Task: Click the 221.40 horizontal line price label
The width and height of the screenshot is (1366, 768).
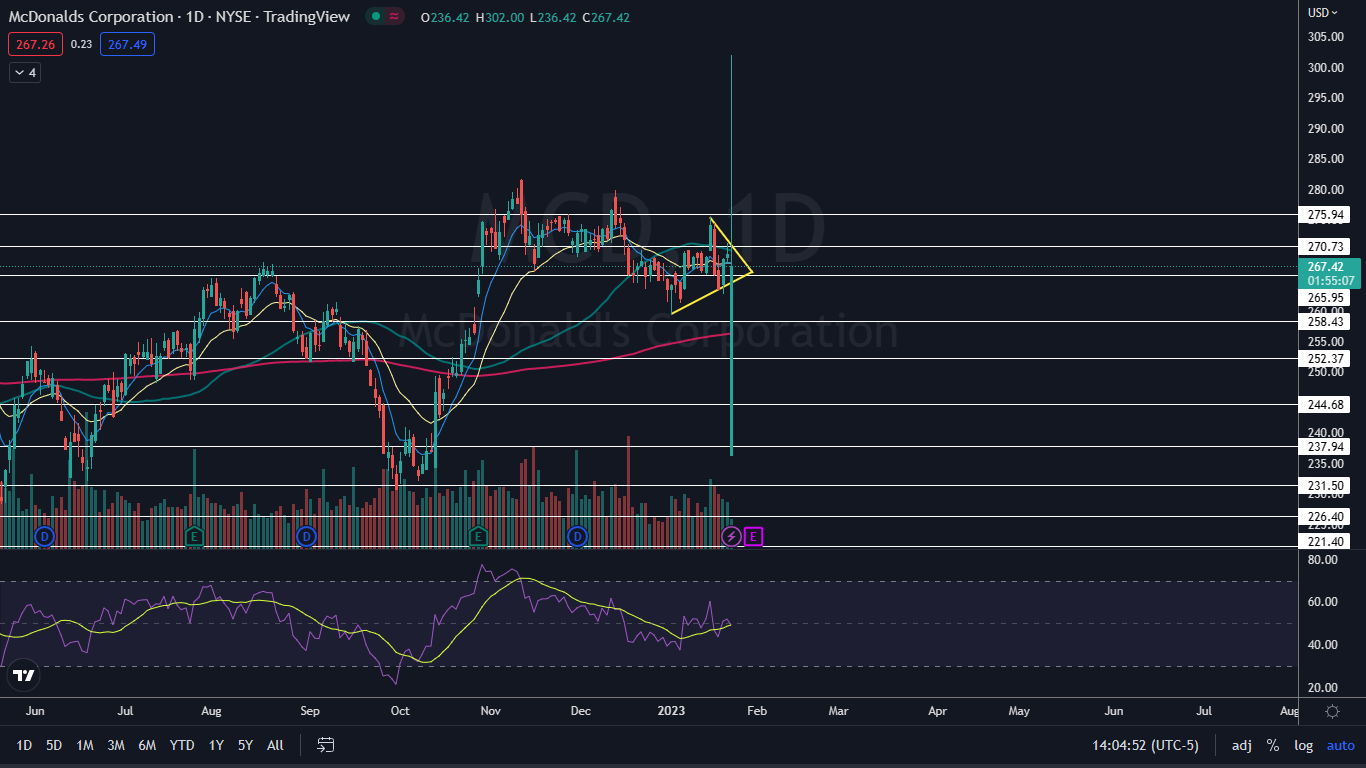Action: tap(1324, 541)
